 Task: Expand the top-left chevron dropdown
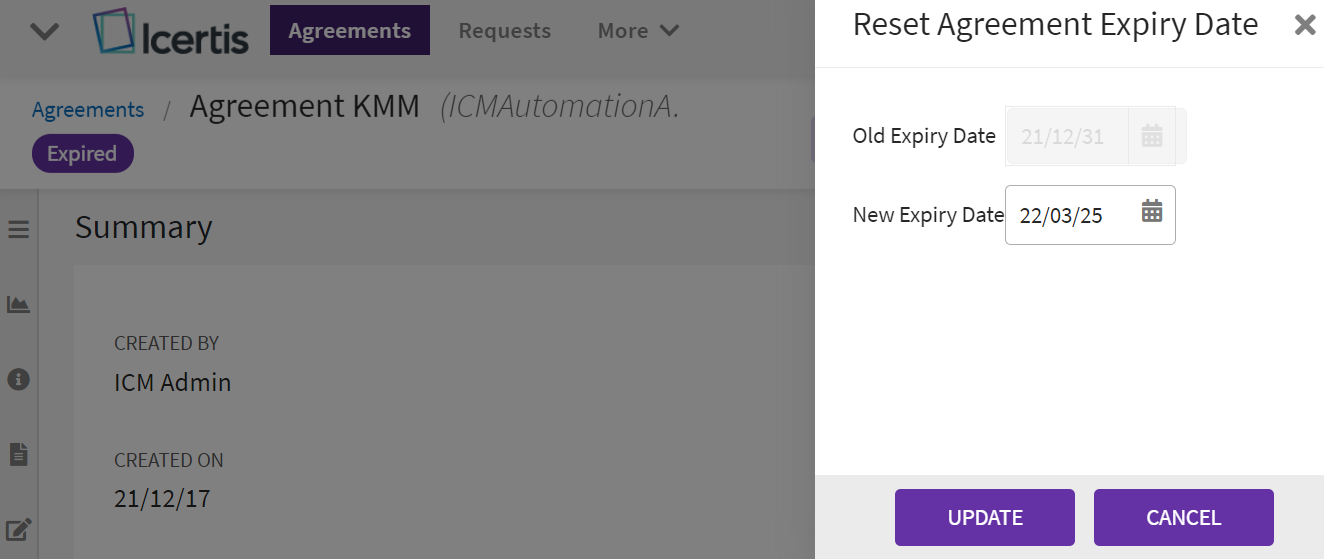click(45, 31)
